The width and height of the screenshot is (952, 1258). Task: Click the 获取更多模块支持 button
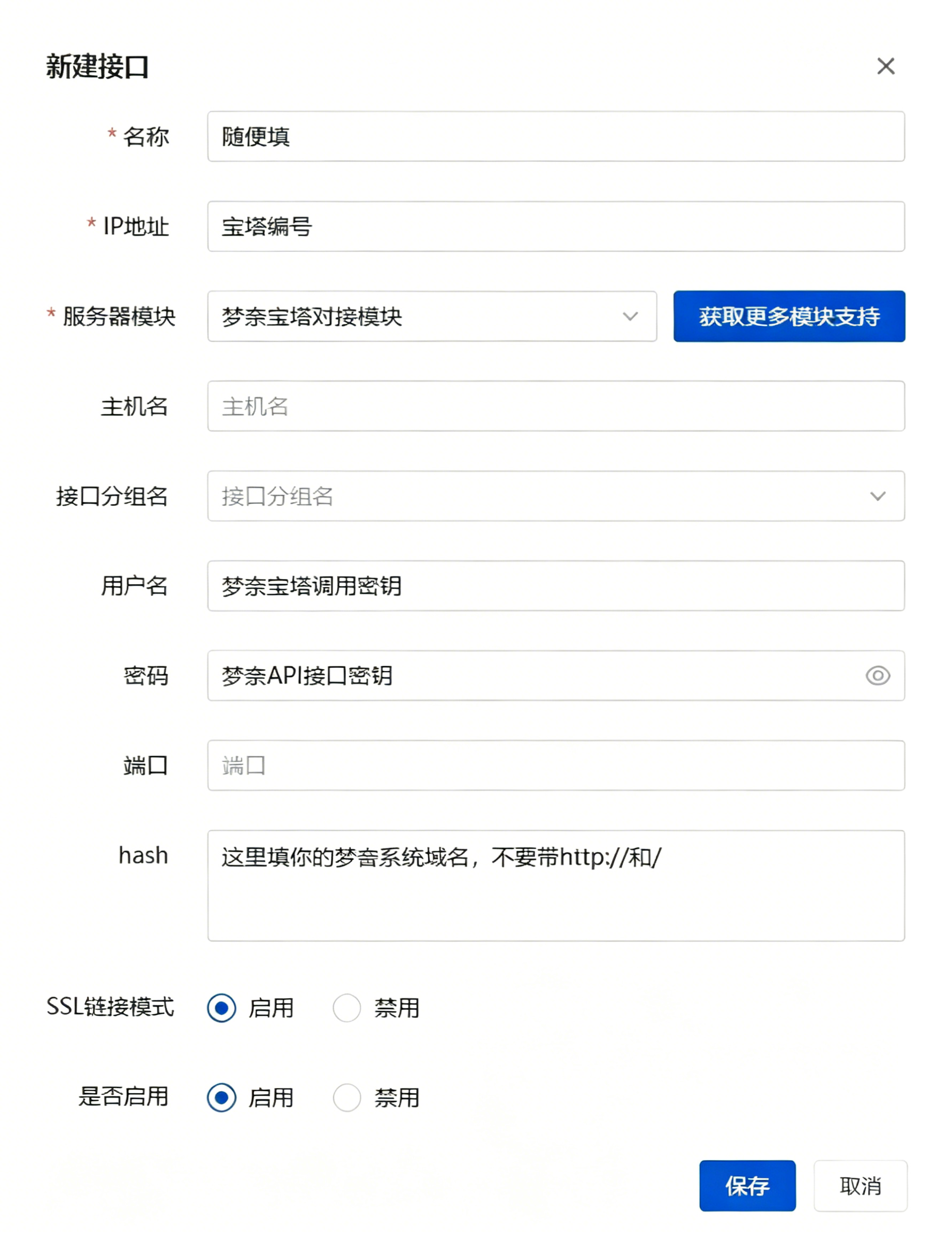click(x=789, y=317)
